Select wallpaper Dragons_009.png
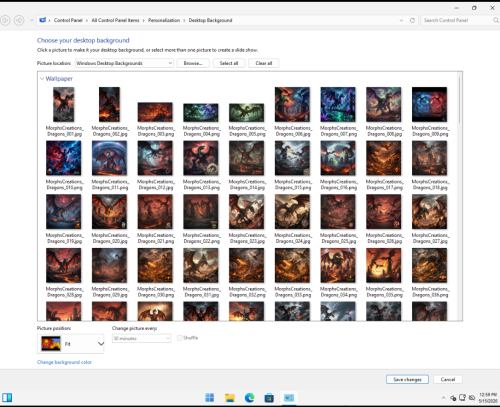500x407 pixels. [429, 105]
